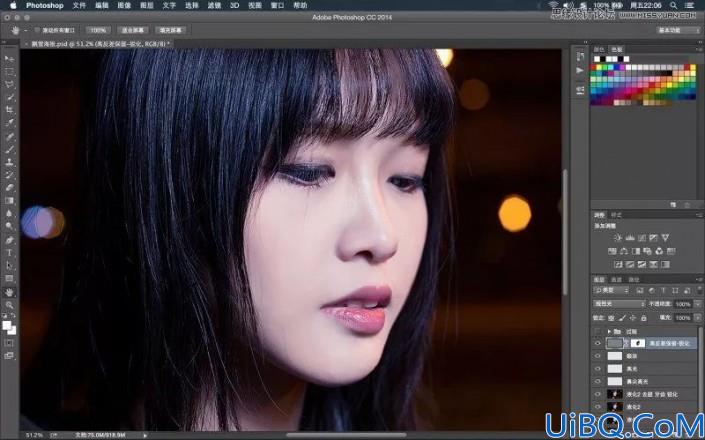Image resolution: width=705 pixels, height=440 pixels.
Task: Open the Apple menu
Action: [13, 5]
